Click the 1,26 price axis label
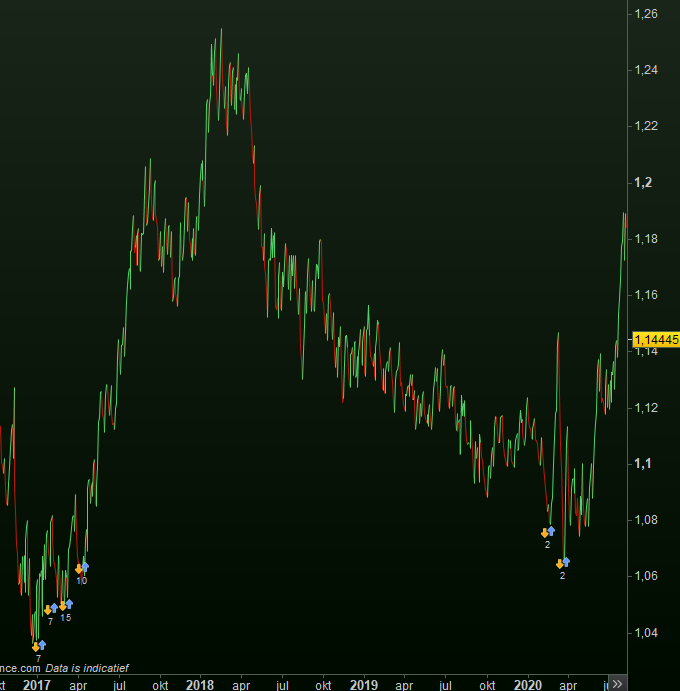 (x=646, y=14)
